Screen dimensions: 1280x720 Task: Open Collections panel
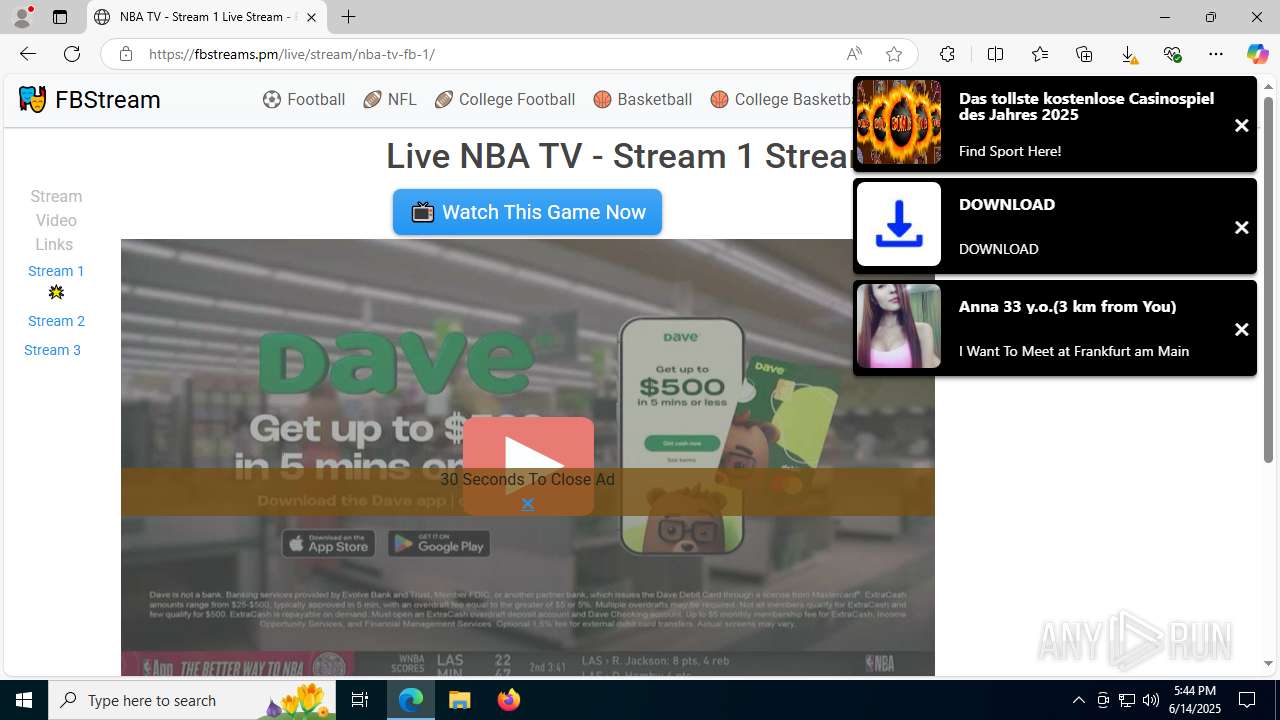coord(1084,54)
